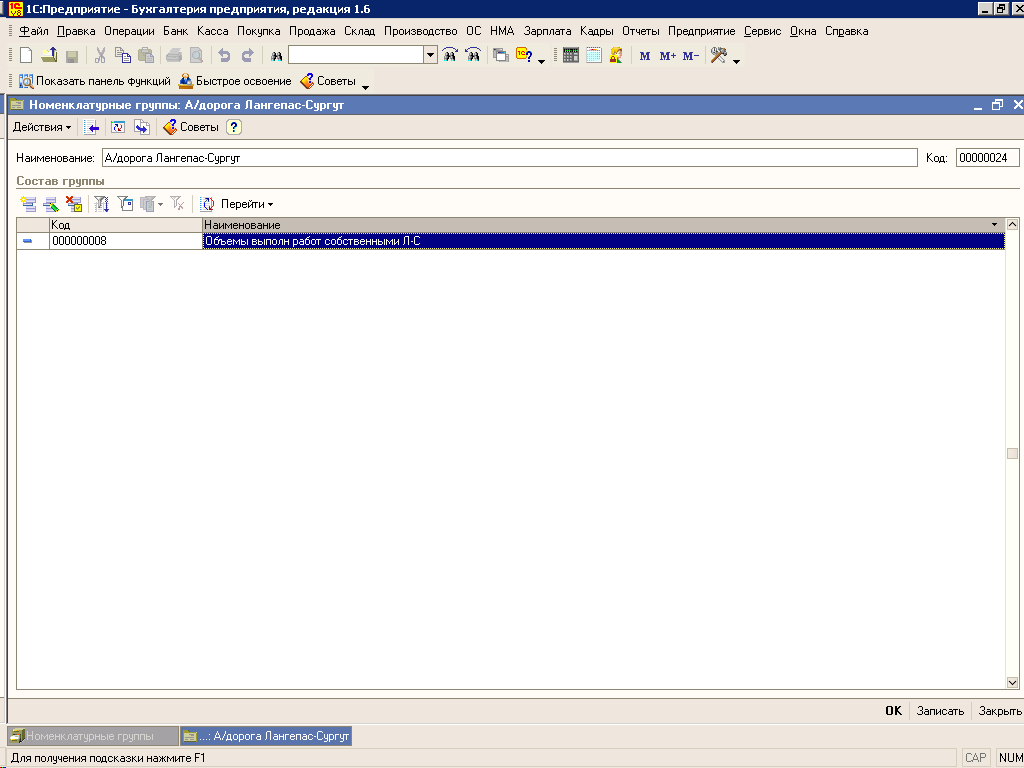Open the Сервис menu
Viewport: 1024px width, 768px height.
click(763, 31)
